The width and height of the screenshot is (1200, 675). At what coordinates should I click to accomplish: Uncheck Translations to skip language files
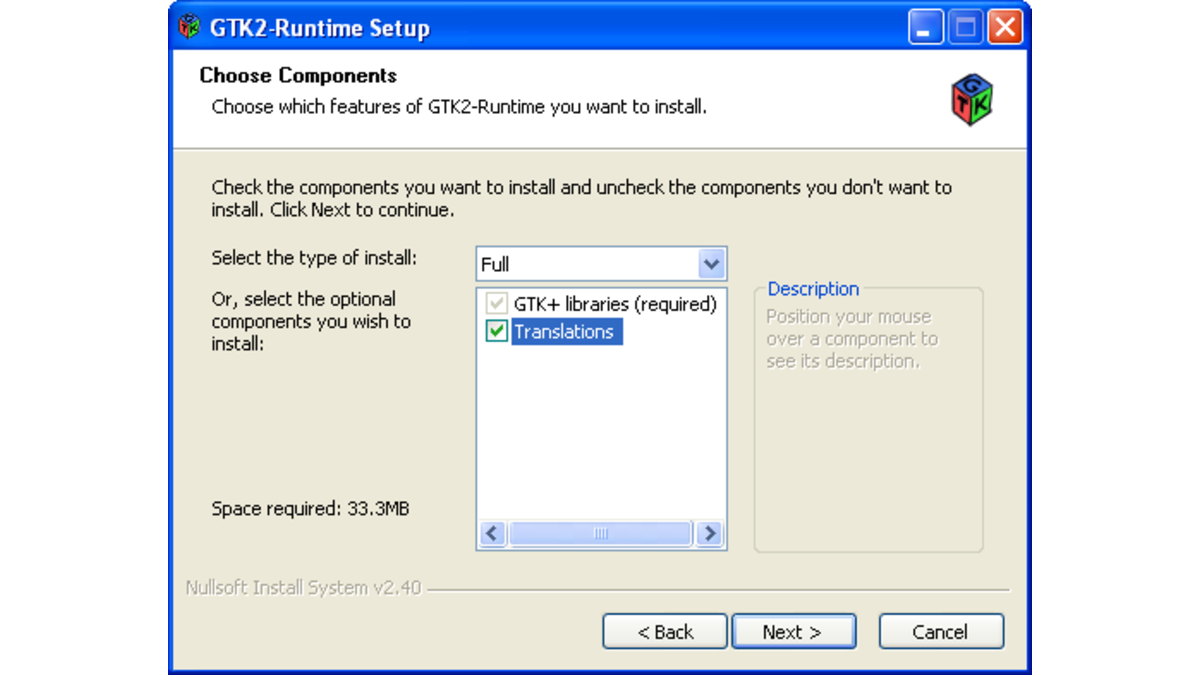point(495,331)
